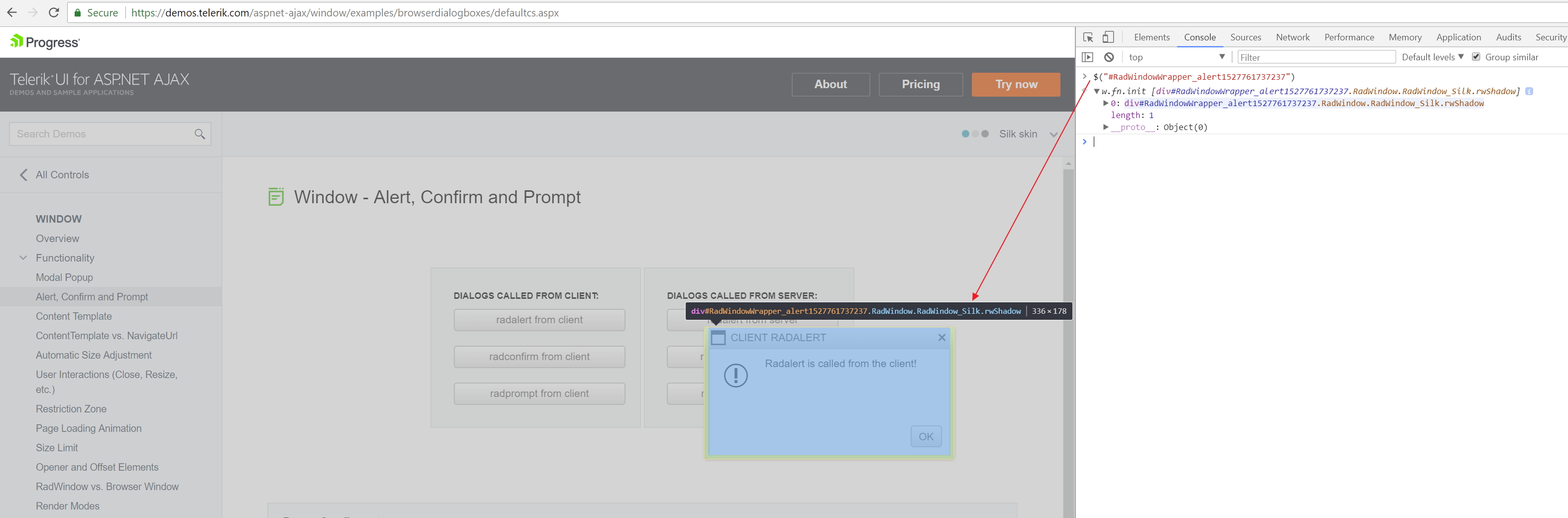Click the search magnifier icon in Search Demos
Image resolution: width=1568 pixels, height=518 pixels.
[x=200, y=134]
